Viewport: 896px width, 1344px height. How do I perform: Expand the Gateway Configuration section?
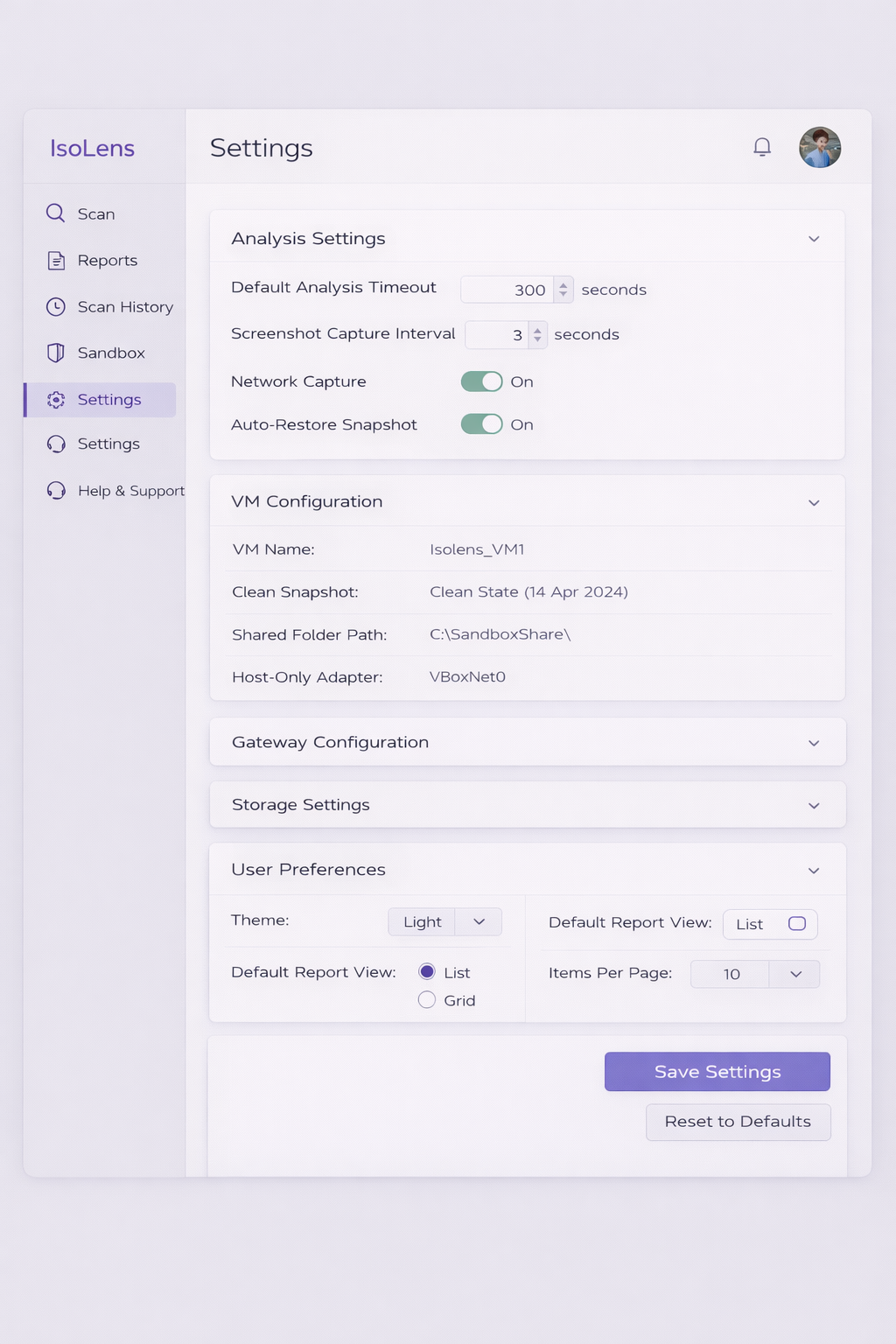point(813,742)
